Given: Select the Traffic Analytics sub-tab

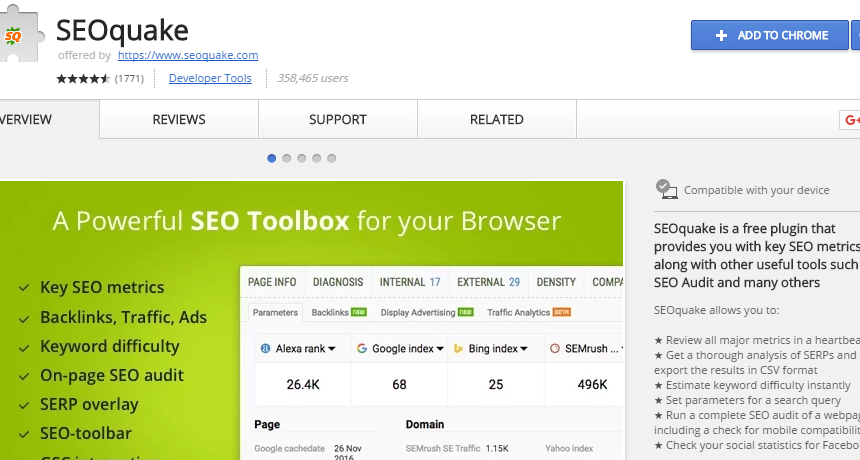Looking at the screenshot, I should coord(529,312).
